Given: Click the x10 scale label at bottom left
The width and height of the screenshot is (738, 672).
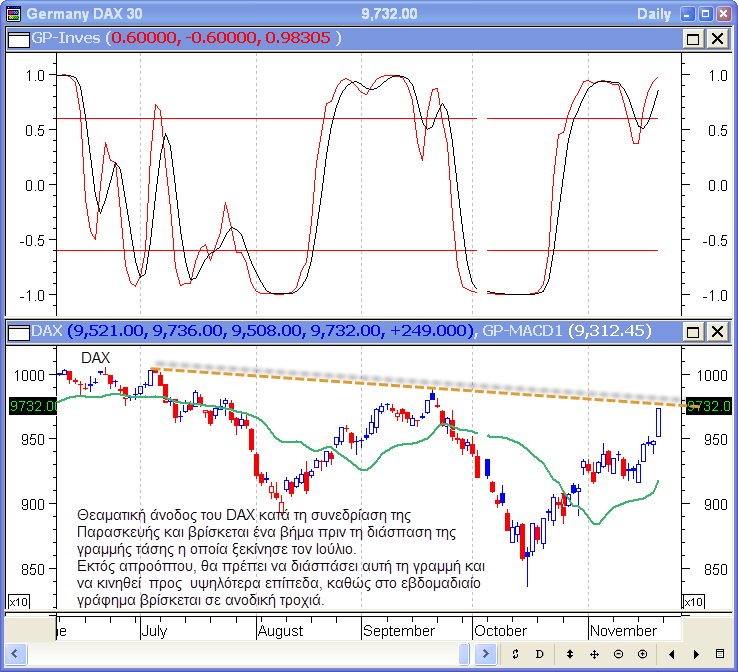Looking at the screenshot, I should pos(18,601).
